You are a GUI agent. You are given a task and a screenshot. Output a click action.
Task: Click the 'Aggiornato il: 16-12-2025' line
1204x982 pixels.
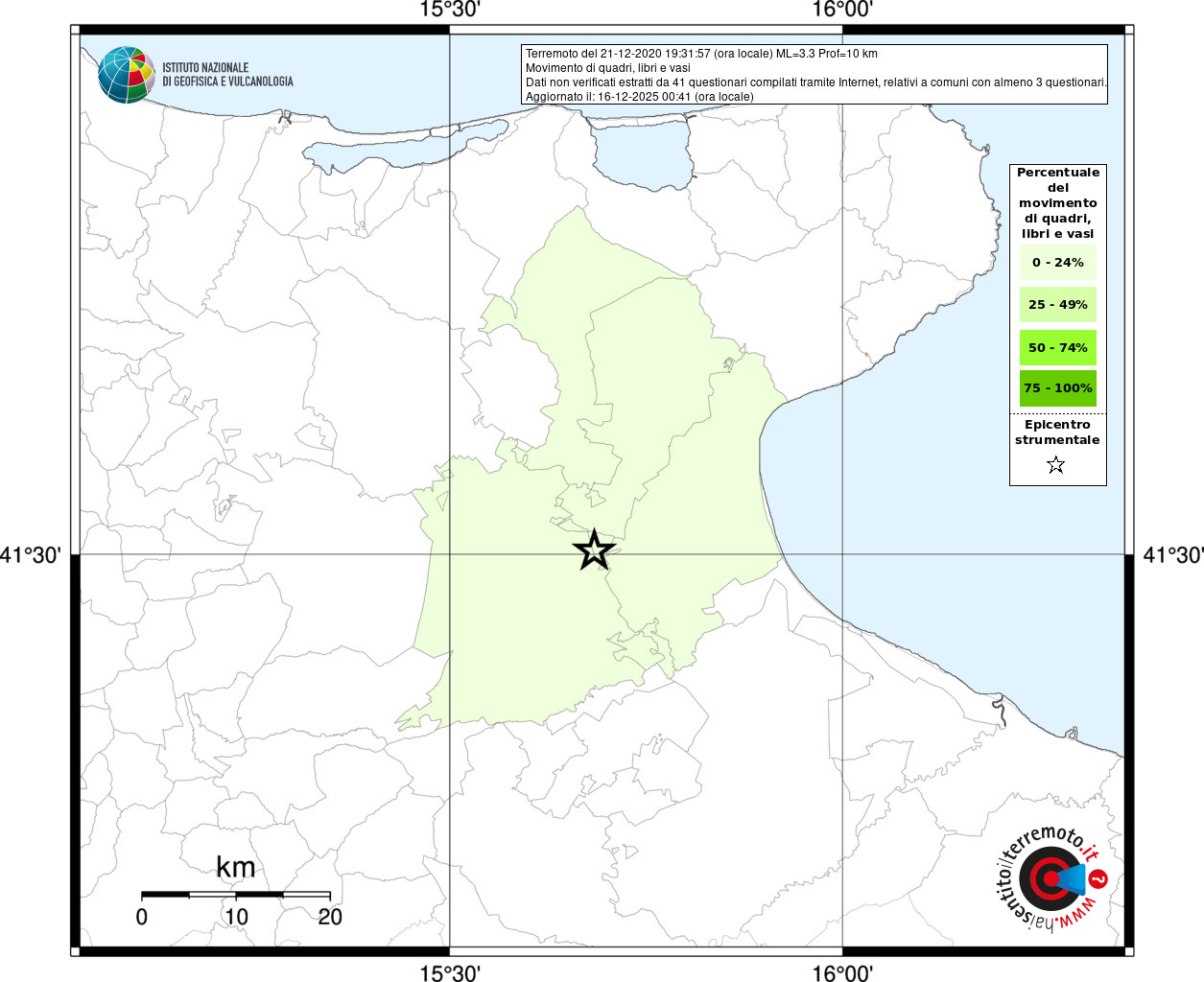click(639, 97)
